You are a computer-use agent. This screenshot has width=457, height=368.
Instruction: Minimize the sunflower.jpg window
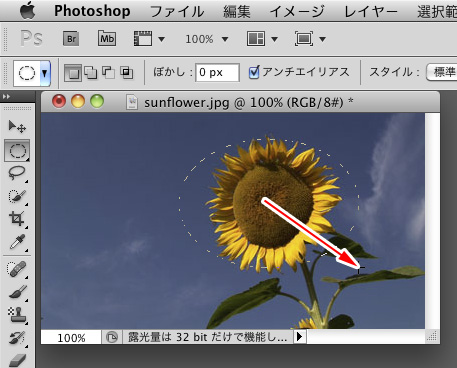tap(78, 101)
